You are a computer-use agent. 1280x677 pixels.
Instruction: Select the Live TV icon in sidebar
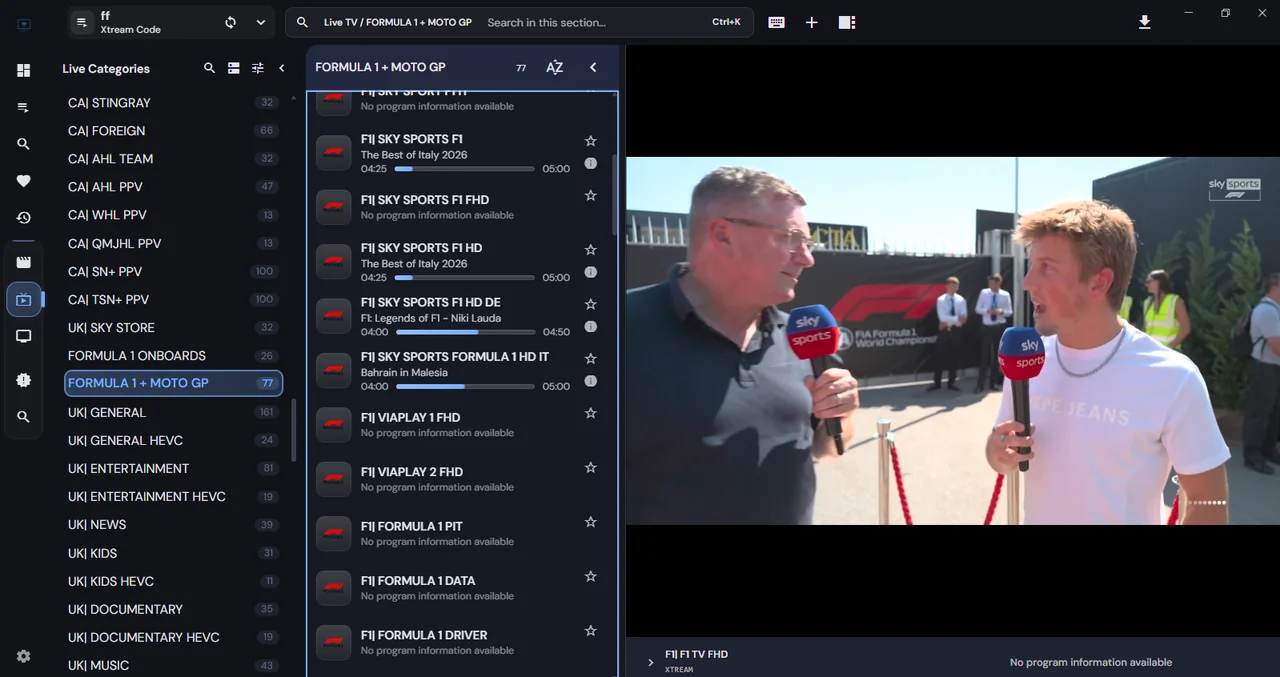[23, 299]
